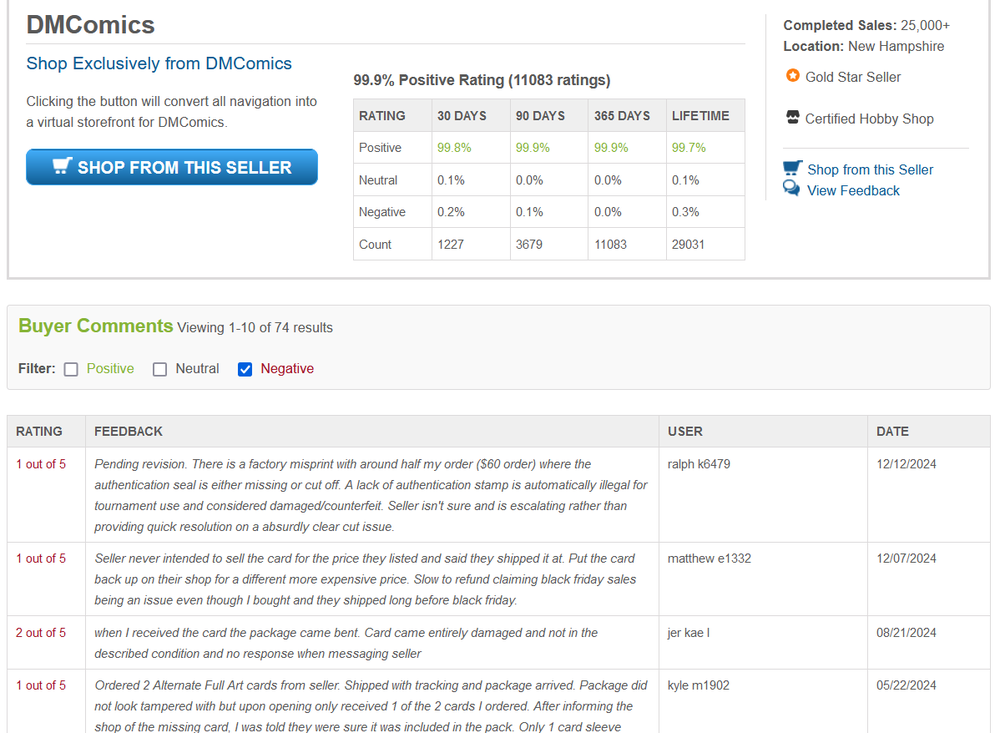Click the date 12/07/2024
1000x733 pixels.
point(906,559)
